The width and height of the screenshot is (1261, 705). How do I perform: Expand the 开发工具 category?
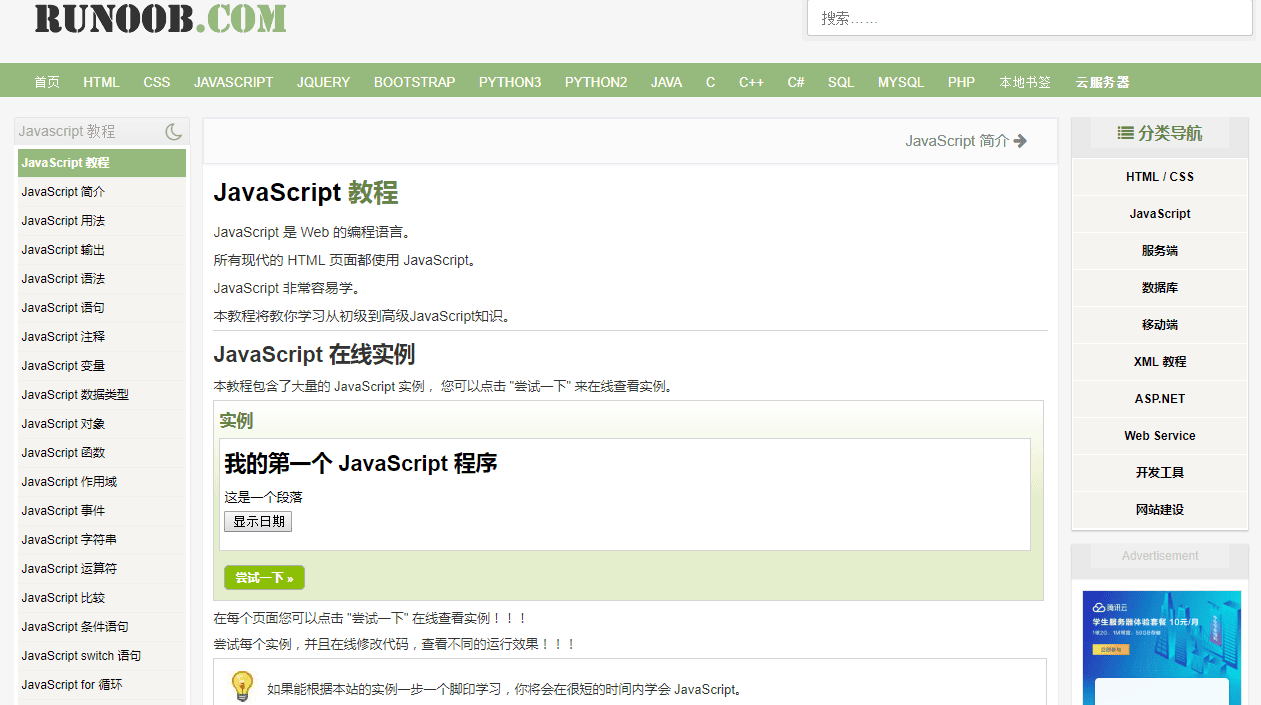pos(1159,473)
